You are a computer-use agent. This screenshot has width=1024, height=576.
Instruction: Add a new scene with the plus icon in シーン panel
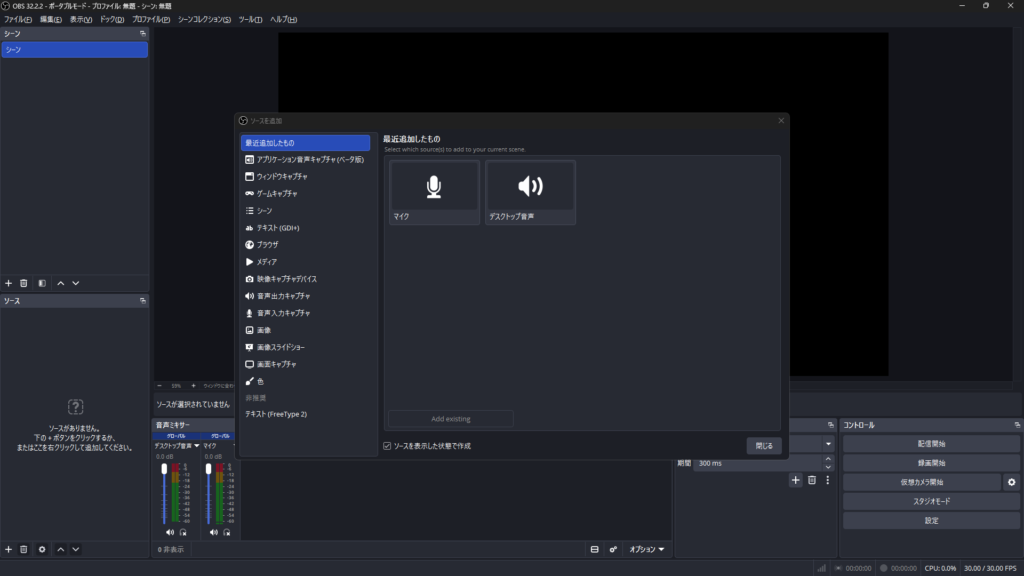pos(8,283)
